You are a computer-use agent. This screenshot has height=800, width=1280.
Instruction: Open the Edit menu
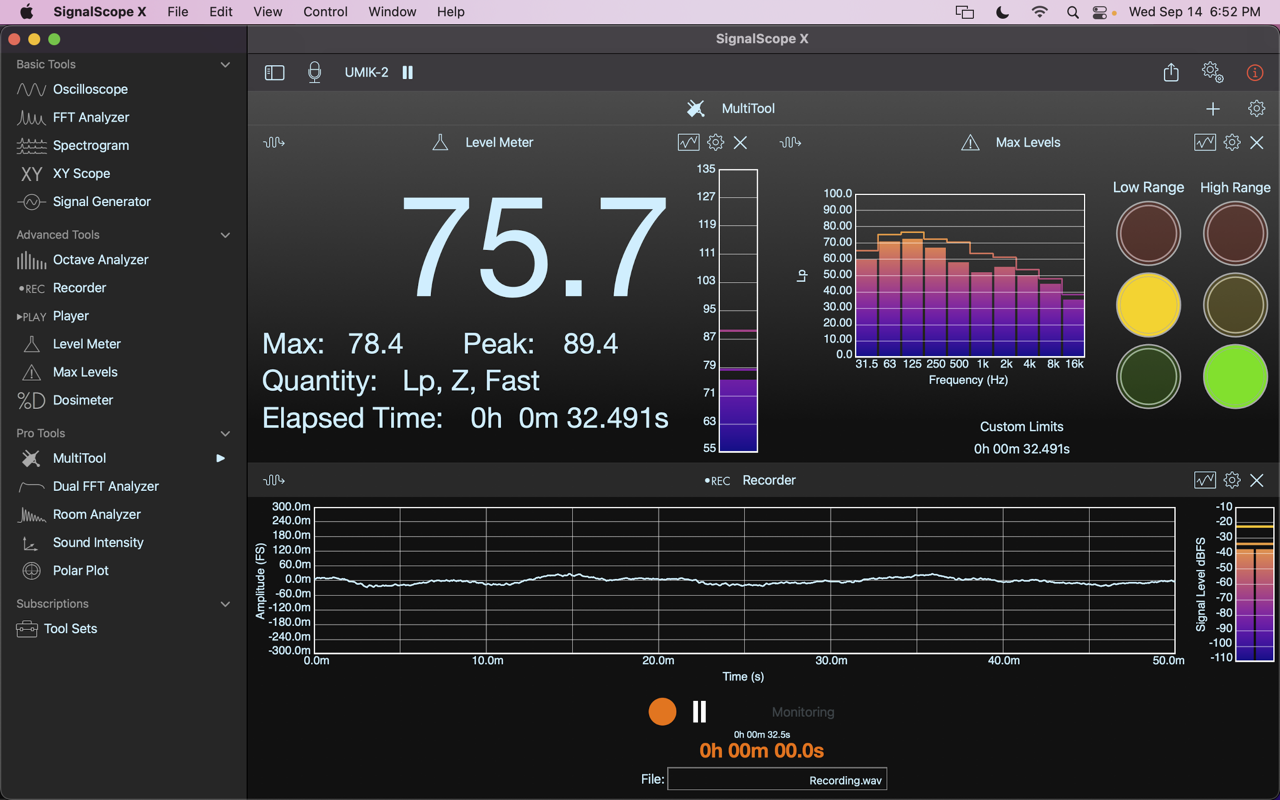point(221,12)
